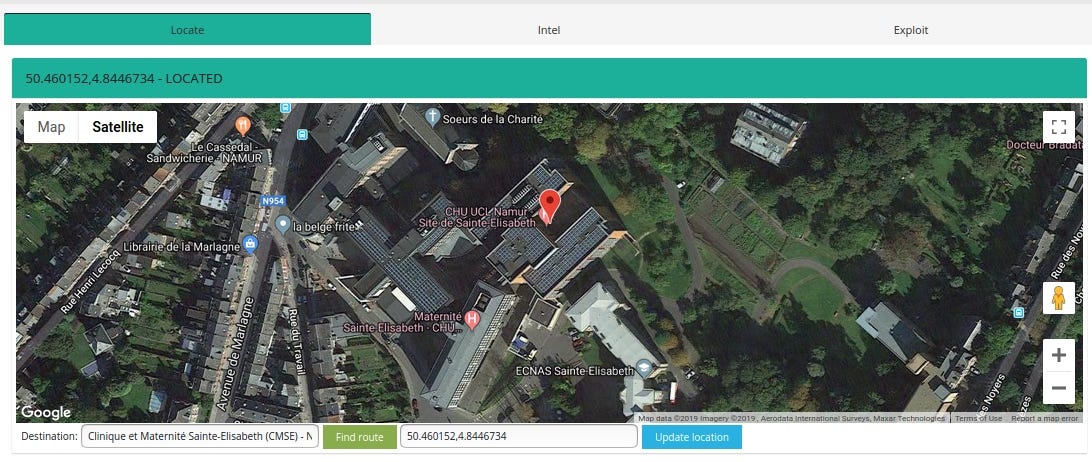Click bus stop icon near Rue des Noyers
The width and height of the screenshot is (1092, 462).
pyautogui.click(x=1019, y=312)
